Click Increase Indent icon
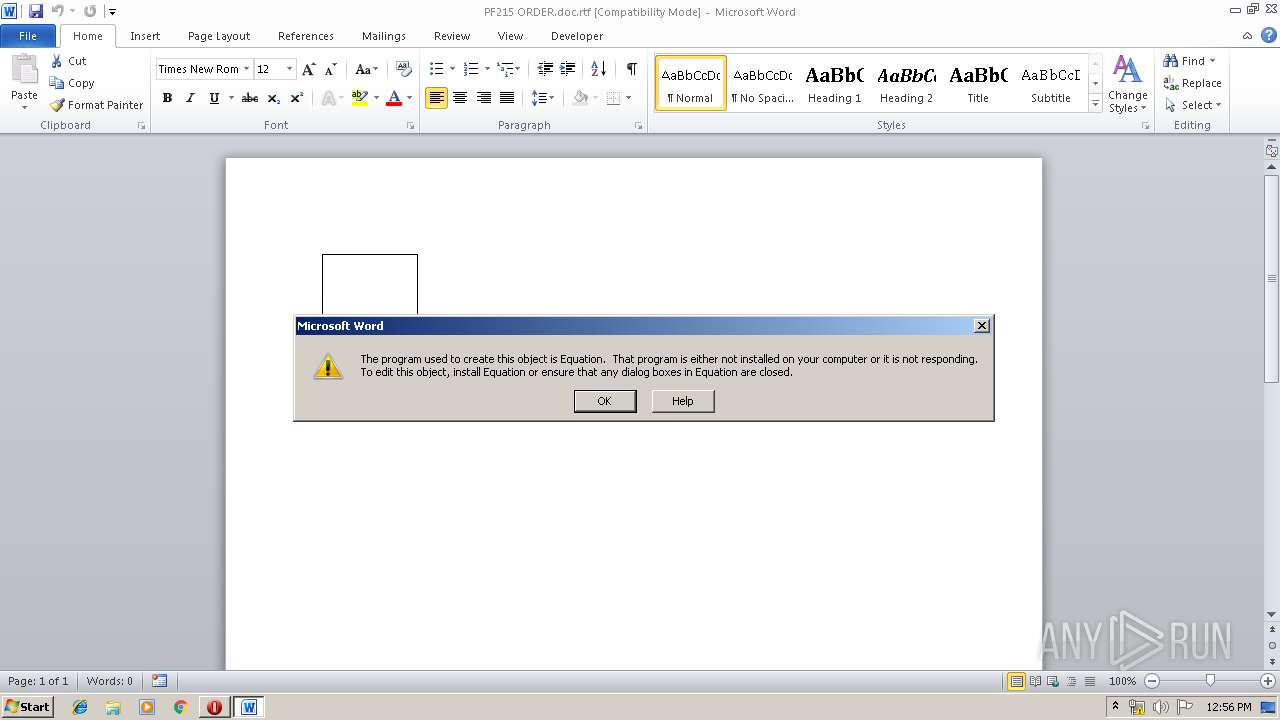The width and height of the screenshot is (1280, 720). coord(568,69)
